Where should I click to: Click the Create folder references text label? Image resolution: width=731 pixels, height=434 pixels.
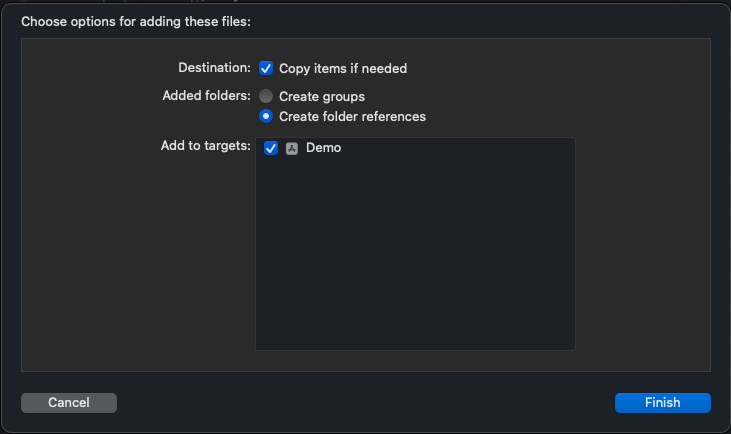click(x=352, y=117)
